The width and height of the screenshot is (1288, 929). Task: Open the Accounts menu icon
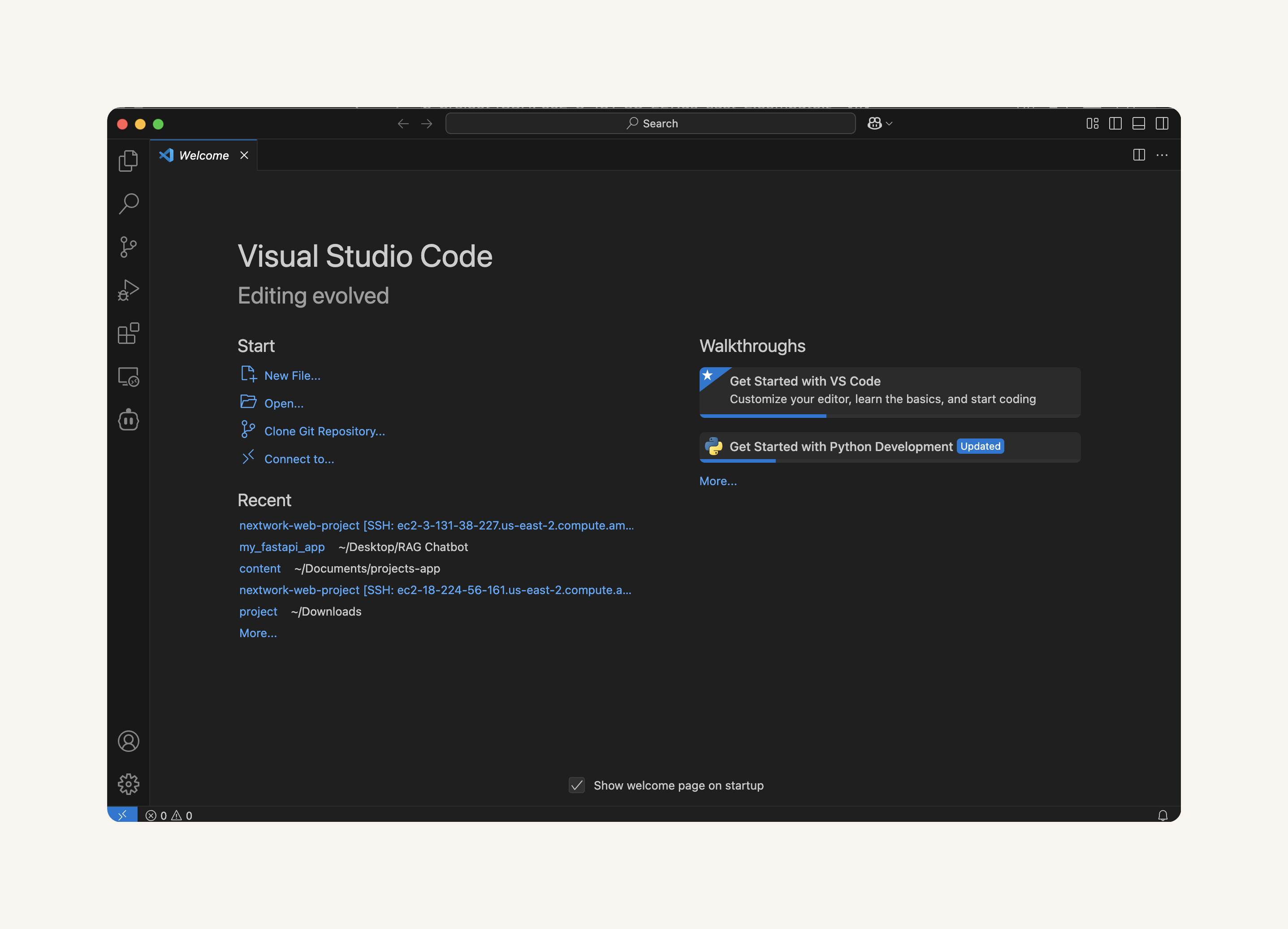click(x=128, y=741)
